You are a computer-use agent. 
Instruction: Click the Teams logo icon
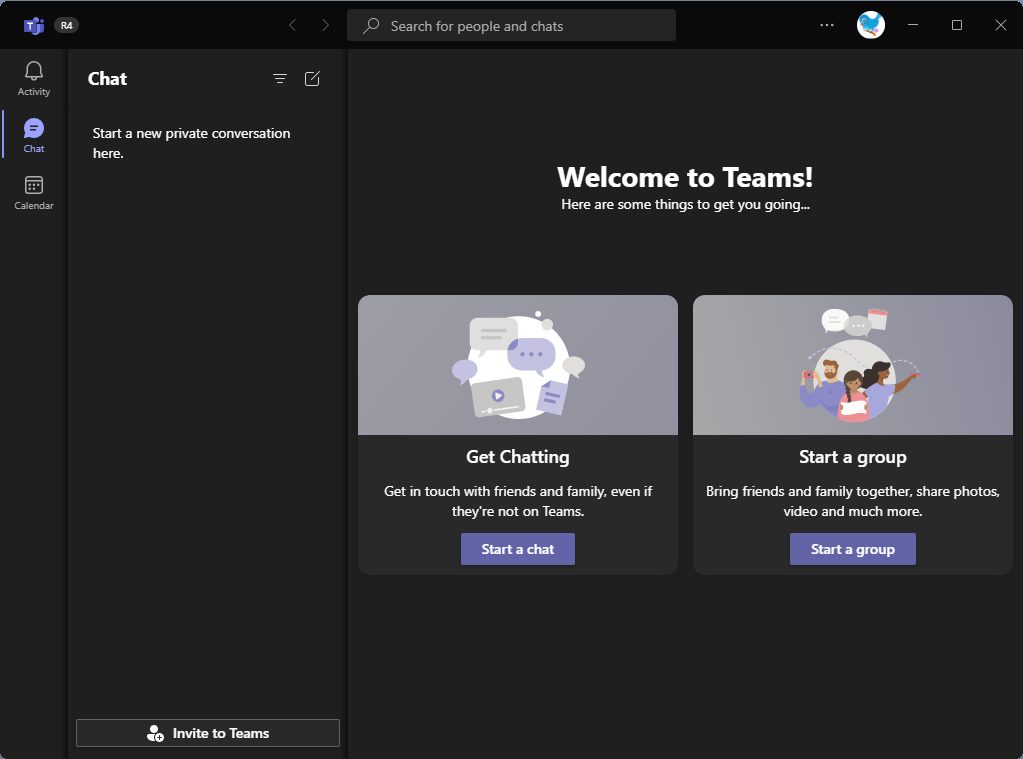point(33,25)
